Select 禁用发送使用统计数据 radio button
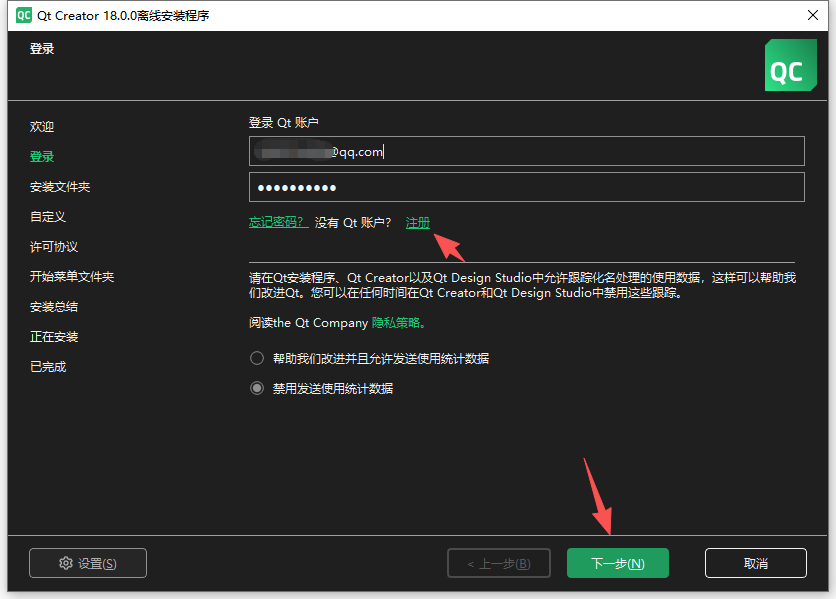836x599 pixels. click(x=257, y=388)
